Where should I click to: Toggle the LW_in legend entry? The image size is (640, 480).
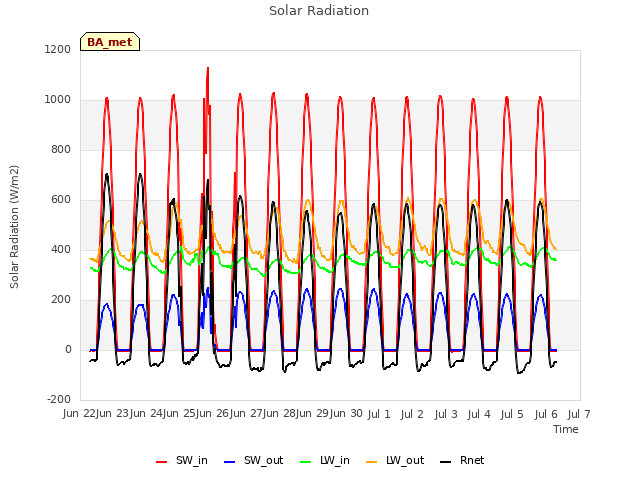pos(325,460)
